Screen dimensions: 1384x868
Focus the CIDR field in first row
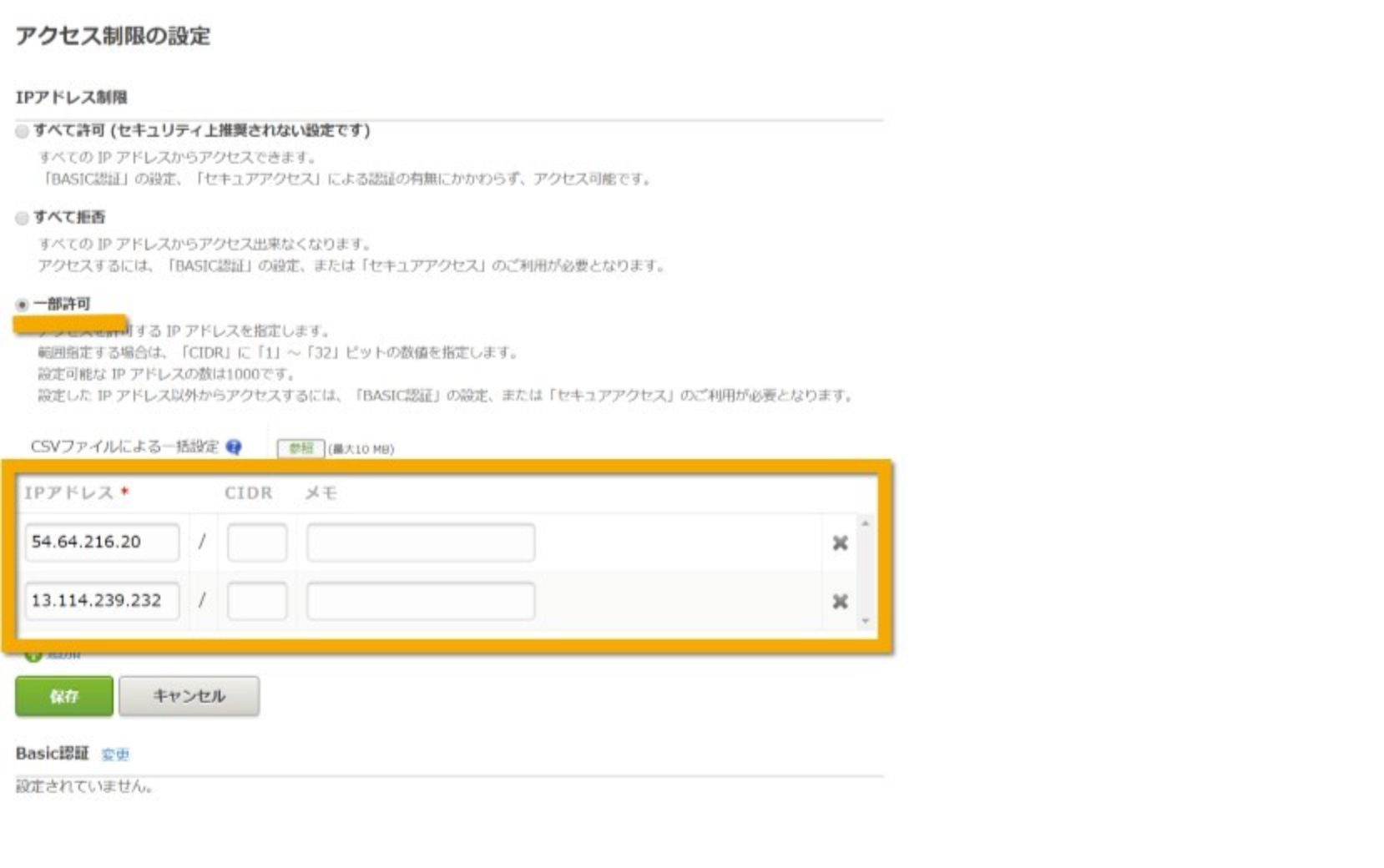[x=257, y=542]
